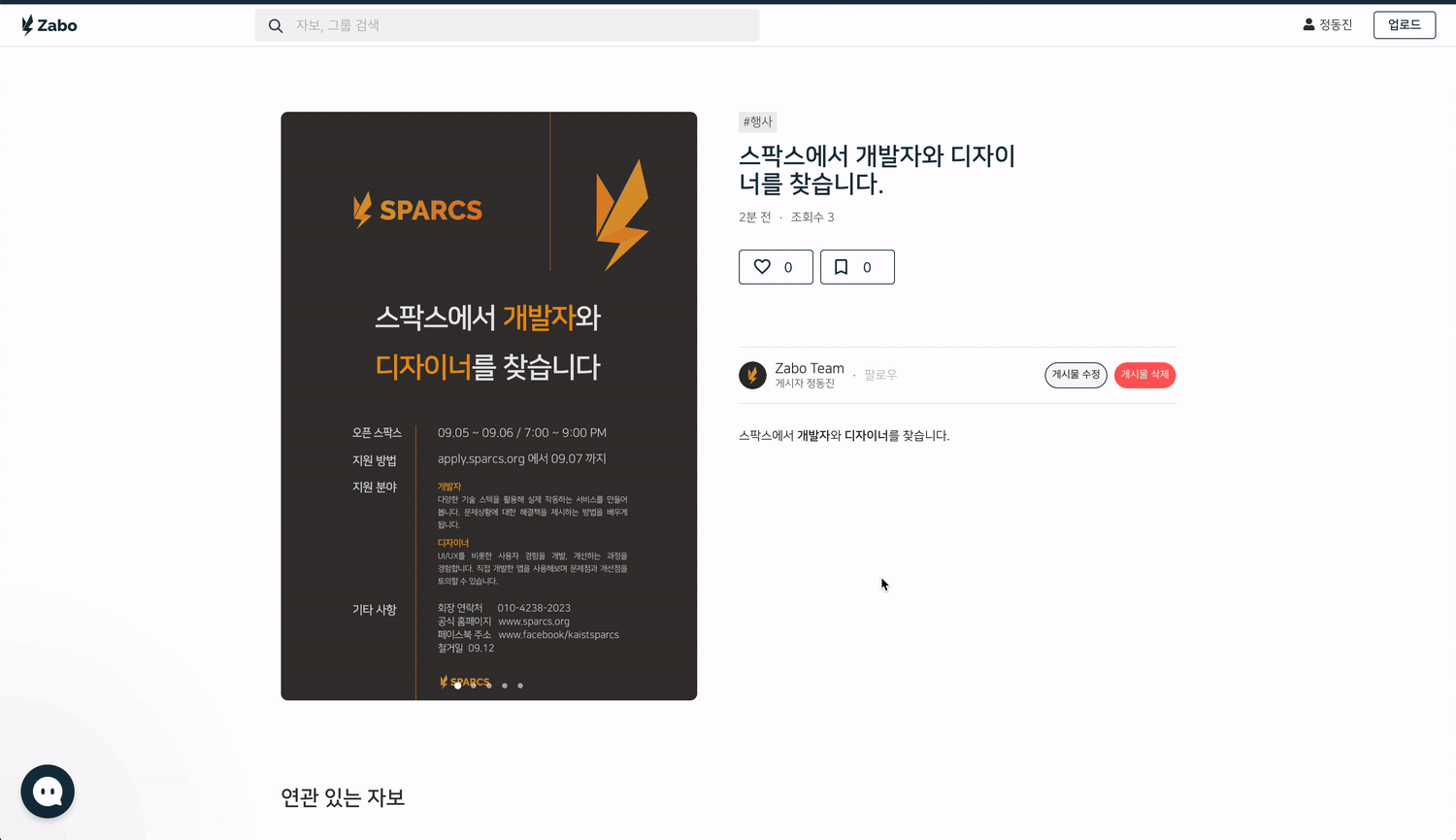This screenshot has width=1456, height=840.
Task: Select the second carousel dot
Action: pyautogui.click(x=474, y=686)
